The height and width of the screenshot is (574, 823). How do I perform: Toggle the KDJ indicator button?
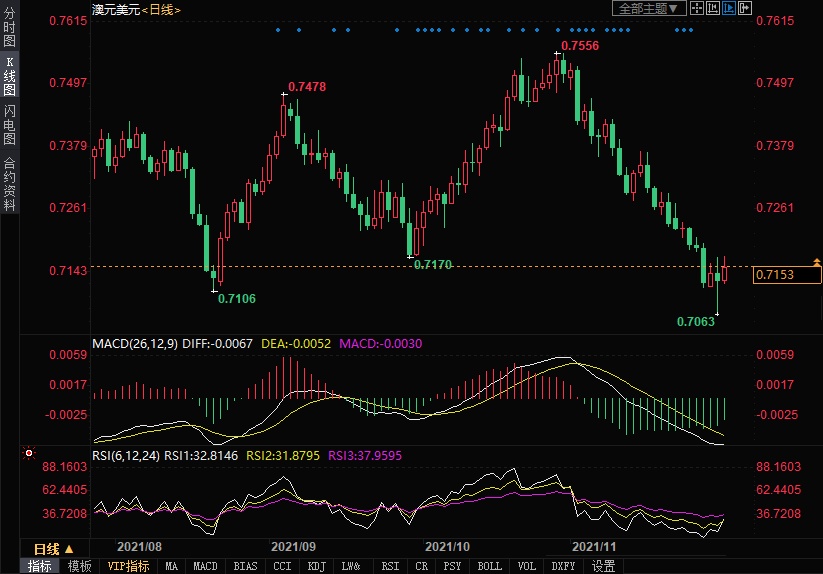pos(316,566)
